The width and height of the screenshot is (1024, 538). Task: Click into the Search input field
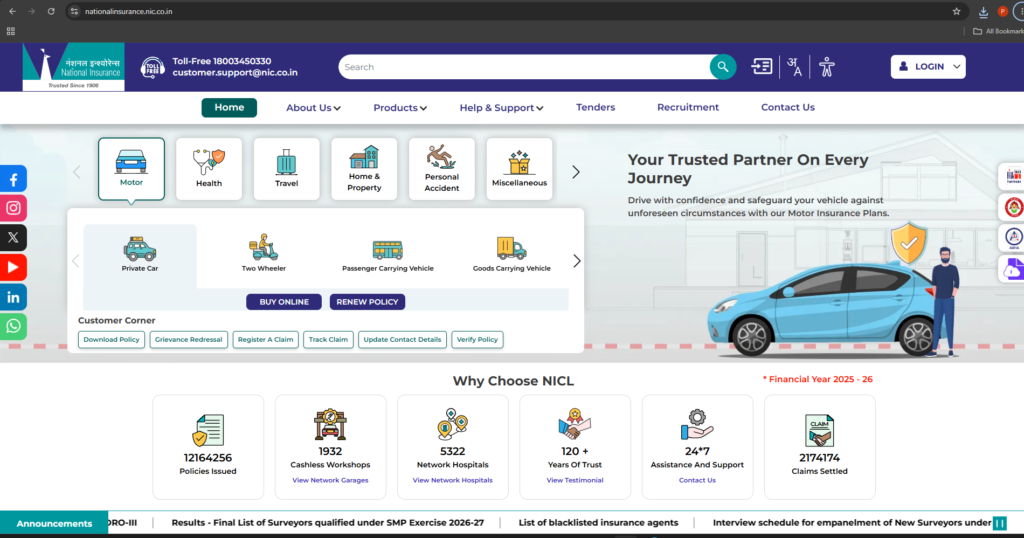524,67
